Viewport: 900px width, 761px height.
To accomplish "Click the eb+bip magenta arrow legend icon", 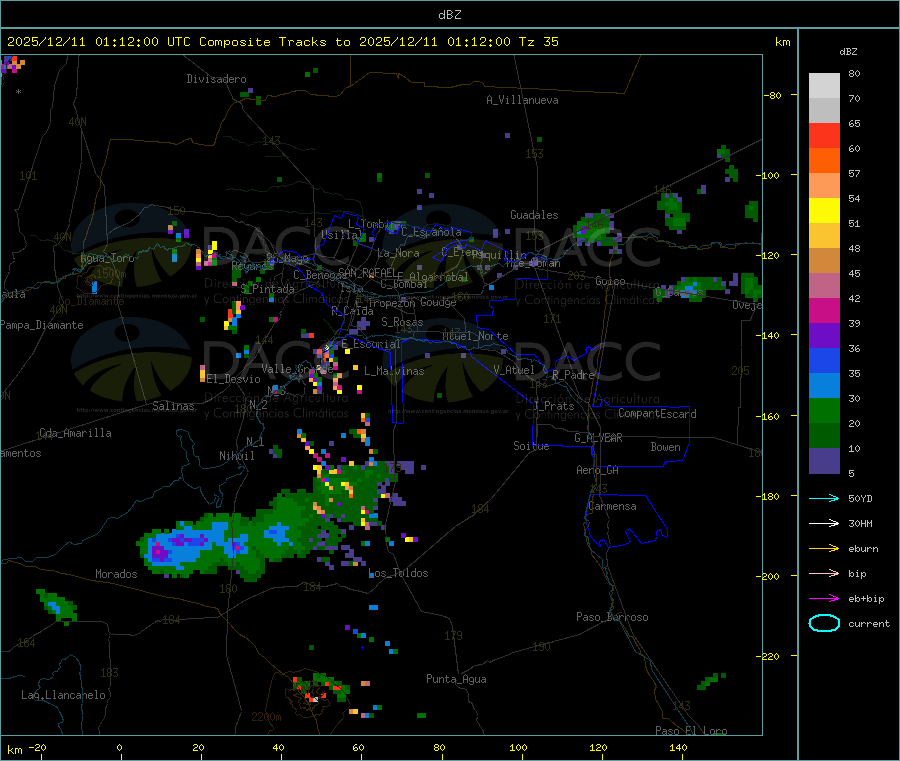I will click(824, 599).
